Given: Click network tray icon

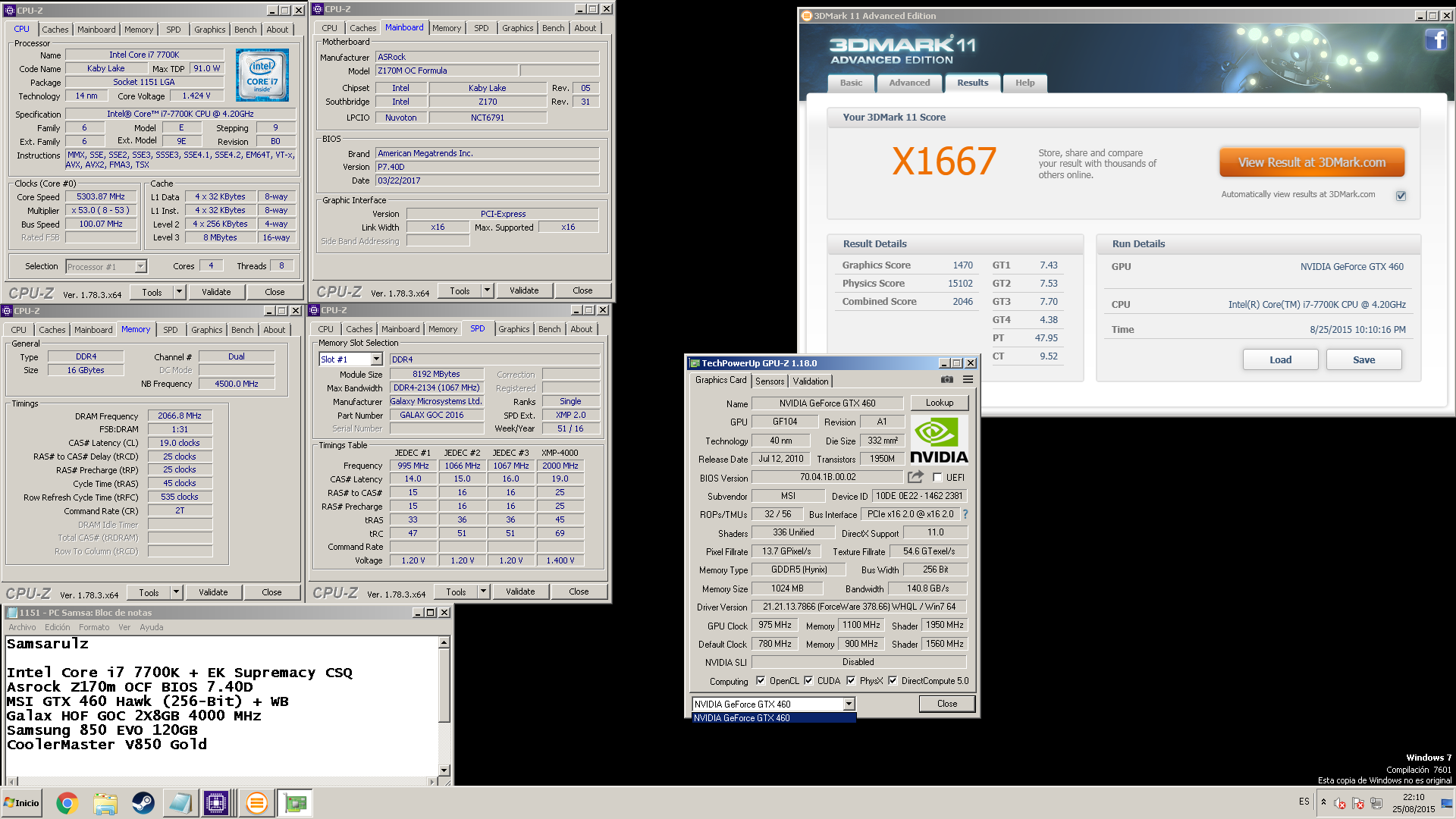Looking at the screenshot, I should 1376,803.
